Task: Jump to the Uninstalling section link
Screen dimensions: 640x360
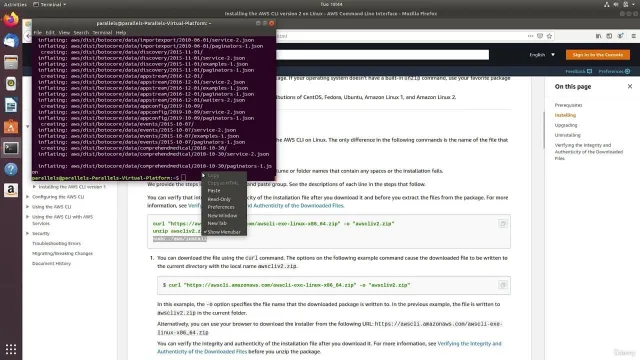Action: click(x=567, y=135)
